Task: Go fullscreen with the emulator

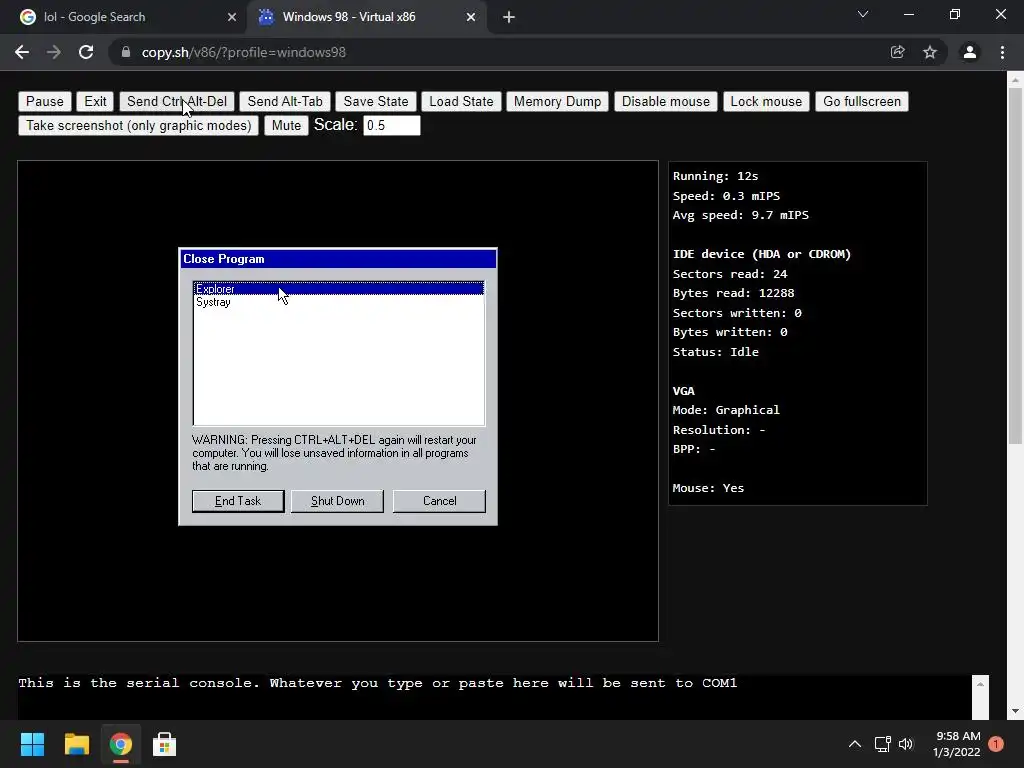Action: pos(861,101)
